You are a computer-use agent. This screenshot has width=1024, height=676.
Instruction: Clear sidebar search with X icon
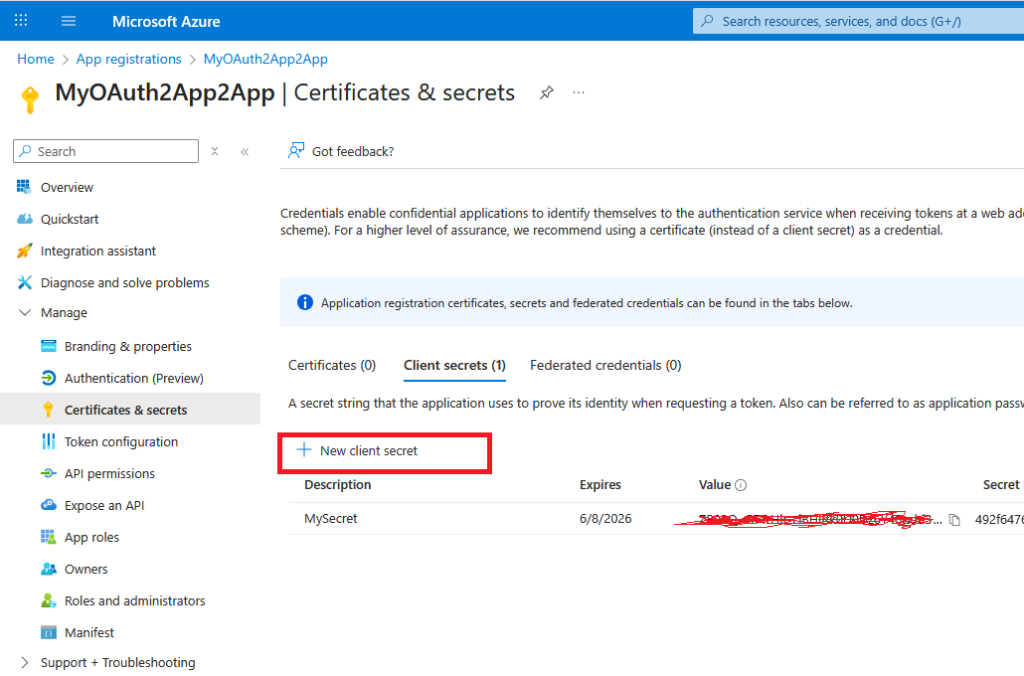pos(214,152)
